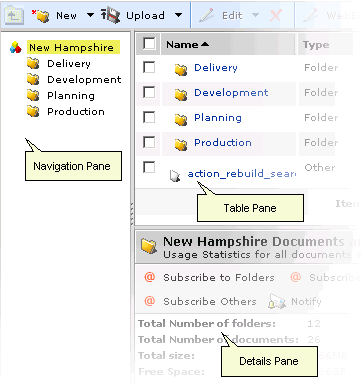Click the action_rebuild_search file icon
Image resolution: width=363 pixels, height=388 pixels.
coord(175,176)
